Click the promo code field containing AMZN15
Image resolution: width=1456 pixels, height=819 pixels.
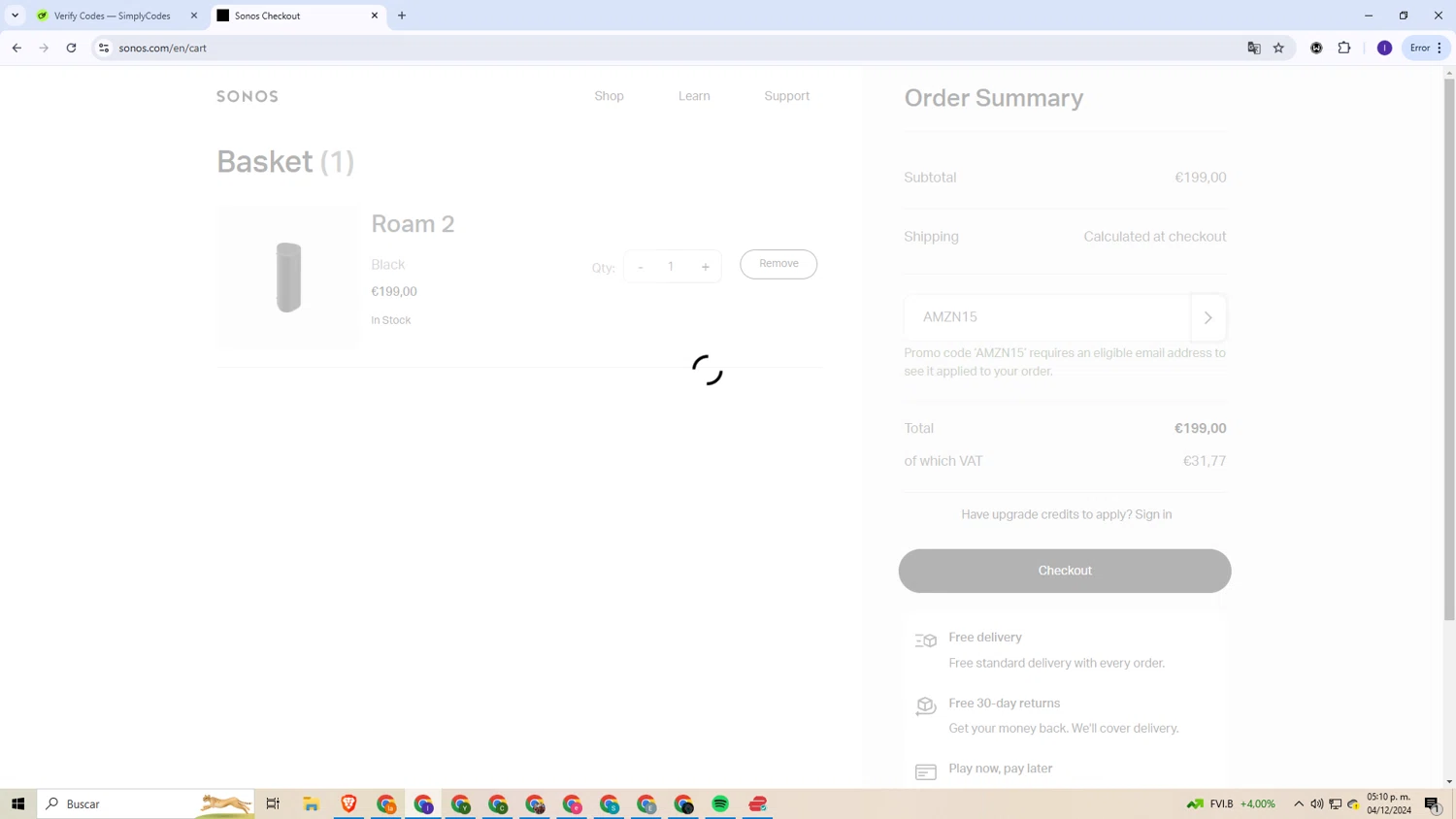tap(1047, 317)
